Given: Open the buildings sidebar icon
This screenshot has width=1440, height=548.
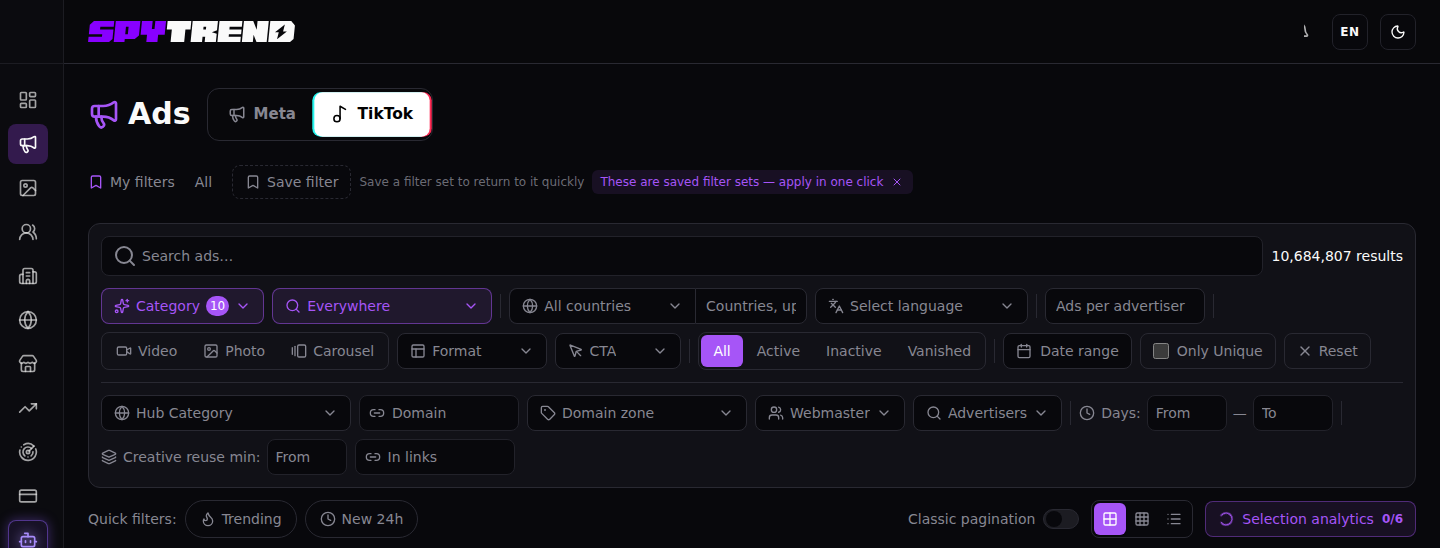Looking at the screenshot, I should click(28, 276).
